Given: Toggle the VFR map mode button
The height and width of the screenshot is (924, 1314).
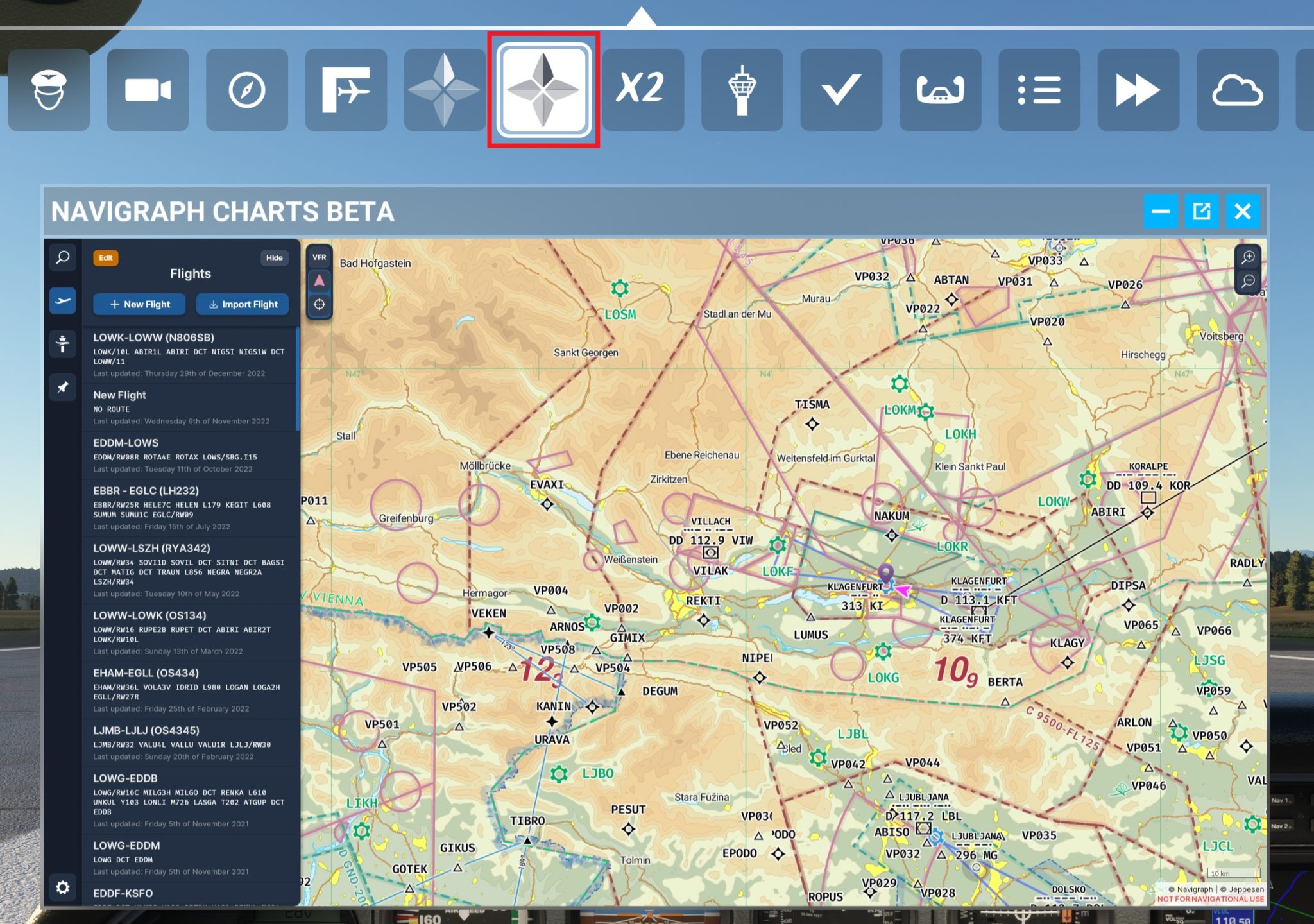Looking at the screenshot, I should tap(320, 257).
